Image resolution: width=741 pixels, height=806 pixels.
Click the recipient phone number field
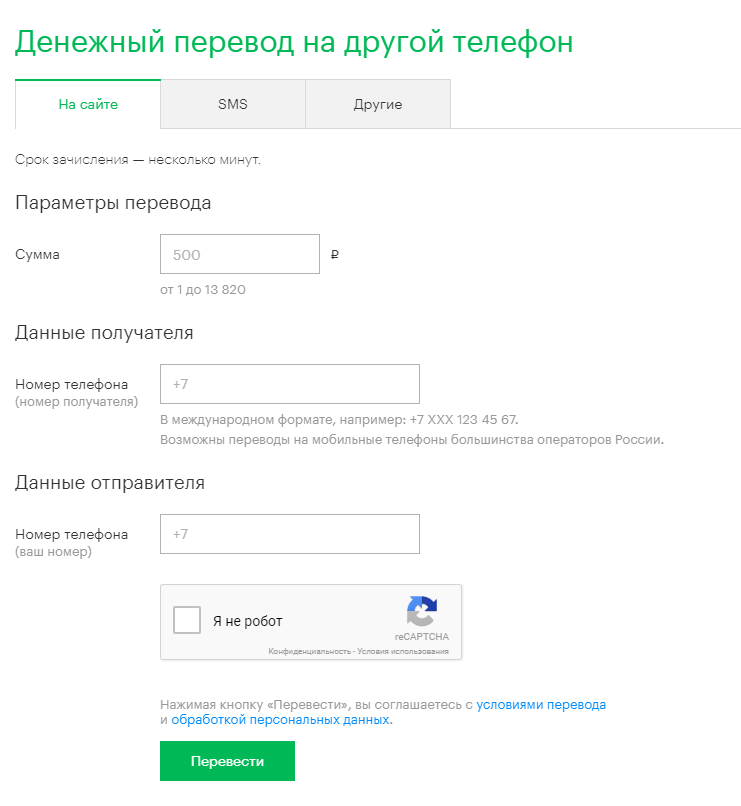(x=290, y=384)
